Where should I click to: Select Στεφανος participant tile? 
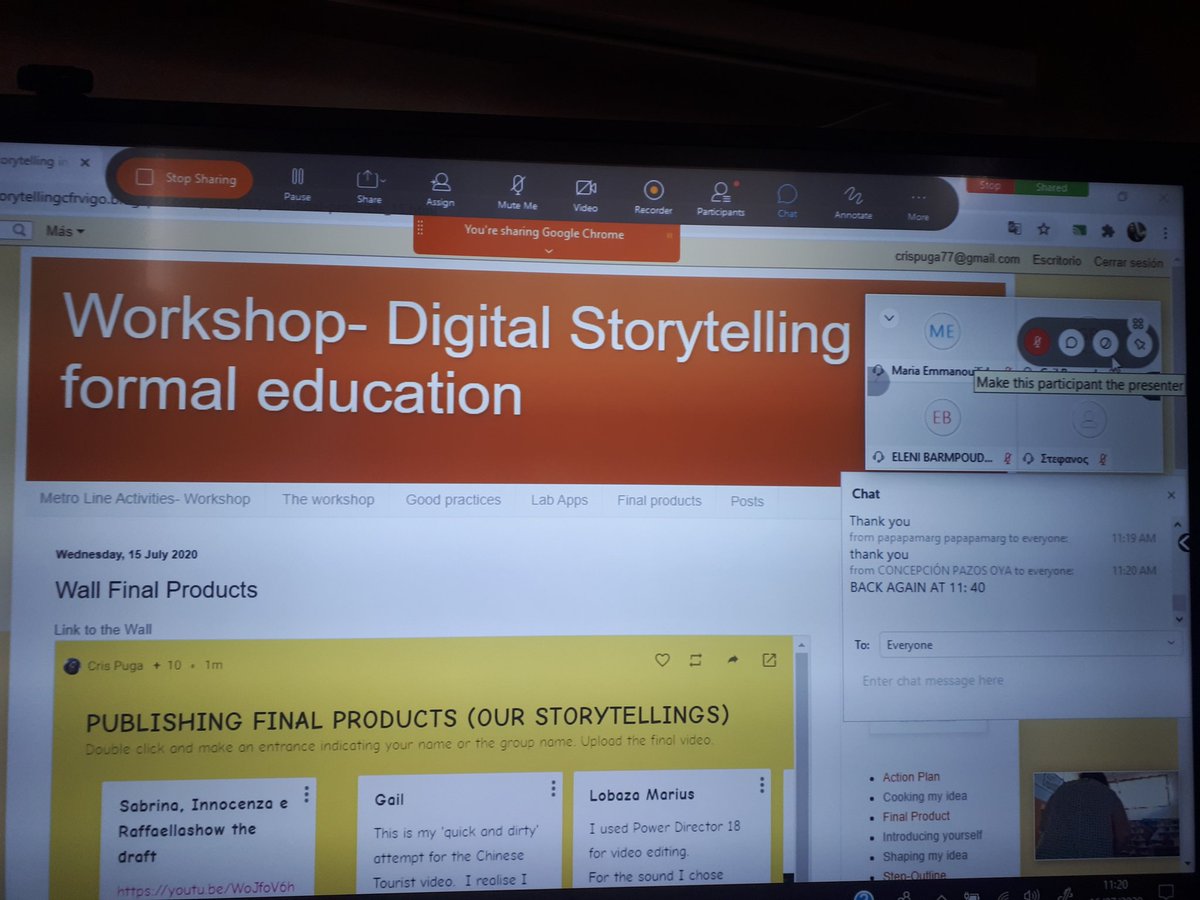point(1089,430)
